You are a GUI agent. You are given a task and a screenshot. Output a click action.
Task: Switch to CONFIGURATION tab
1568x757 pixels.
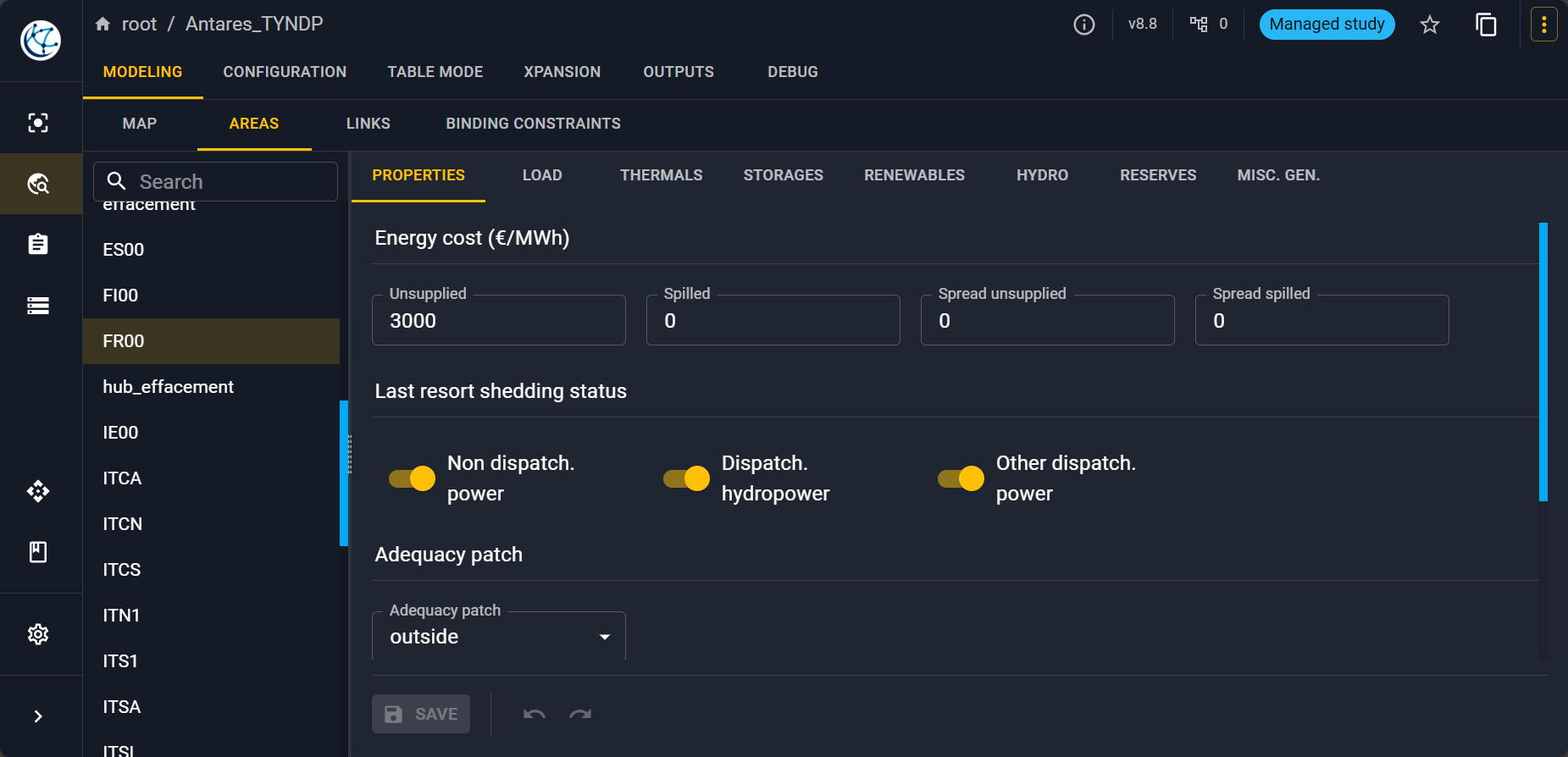285,72
